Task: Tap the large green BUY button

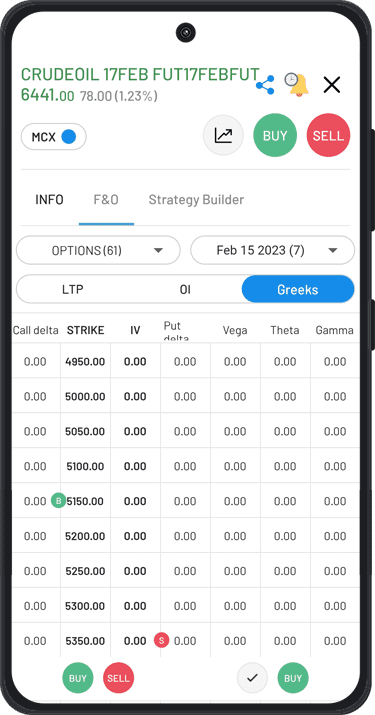Action: coord(275,135)
